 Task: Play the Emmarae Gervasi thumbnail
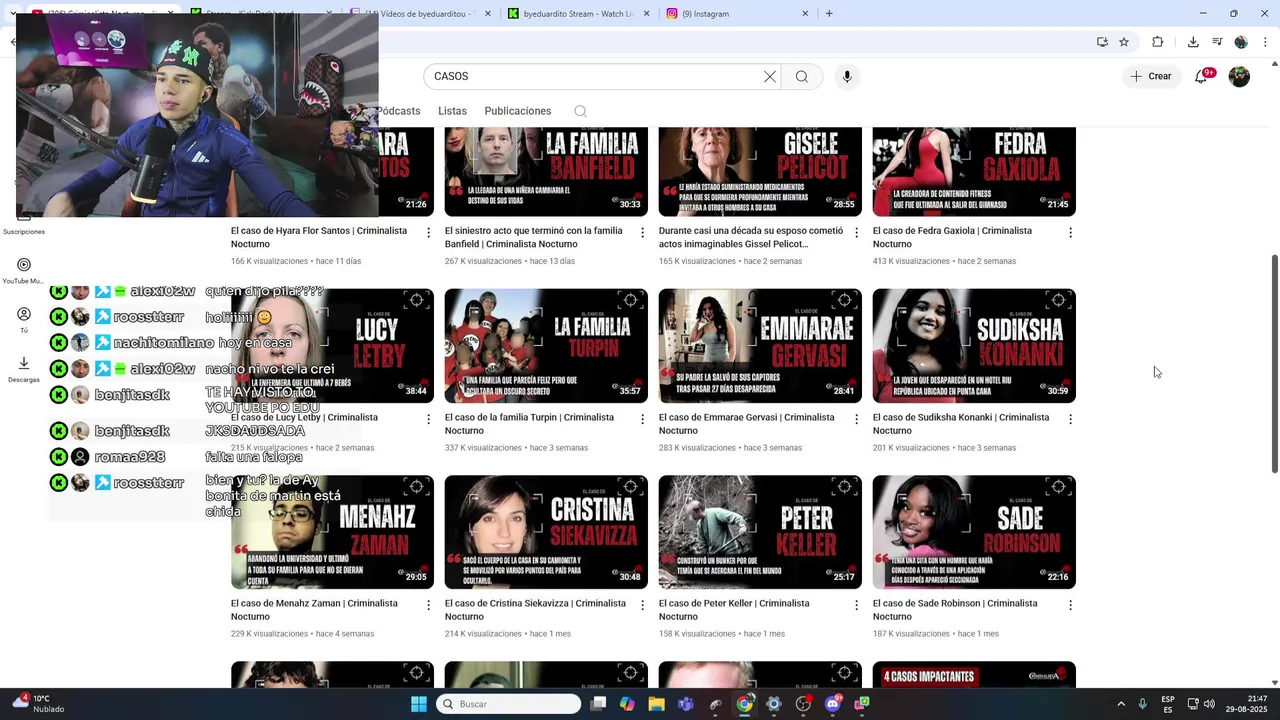pos(760,346)
